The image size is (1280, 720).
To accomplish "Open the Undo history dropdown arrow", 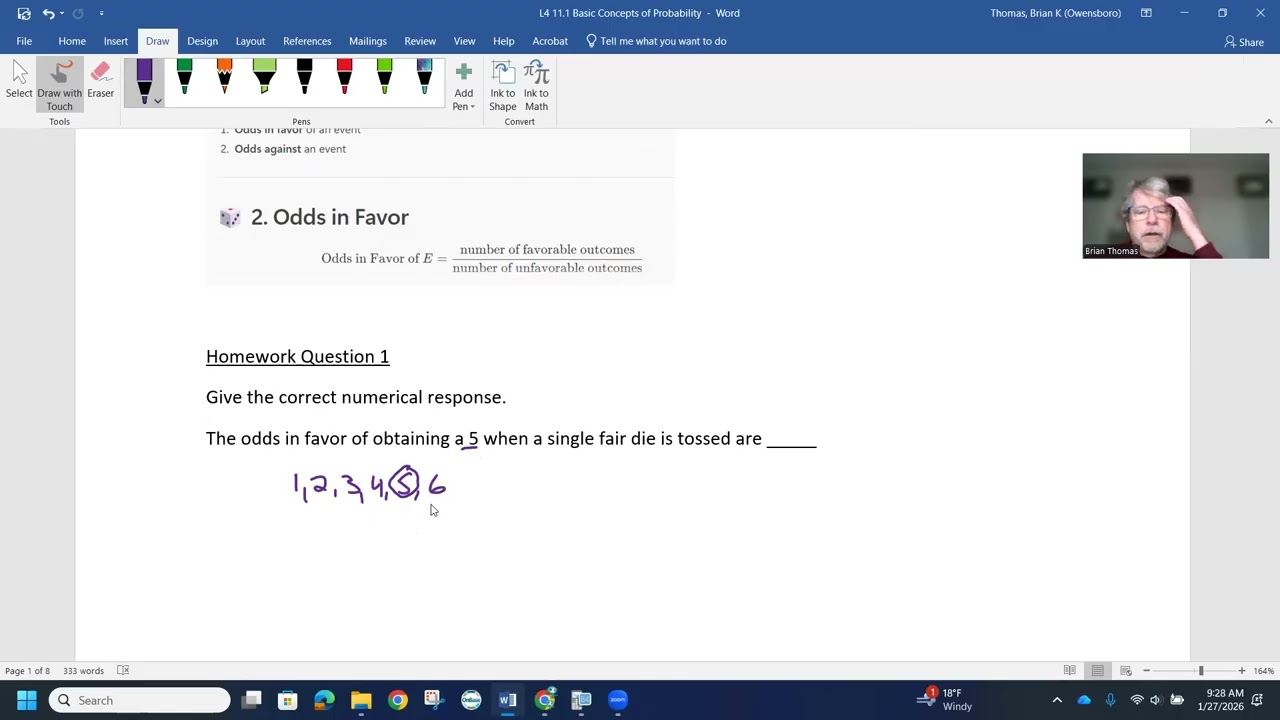I will coord(62,13).
